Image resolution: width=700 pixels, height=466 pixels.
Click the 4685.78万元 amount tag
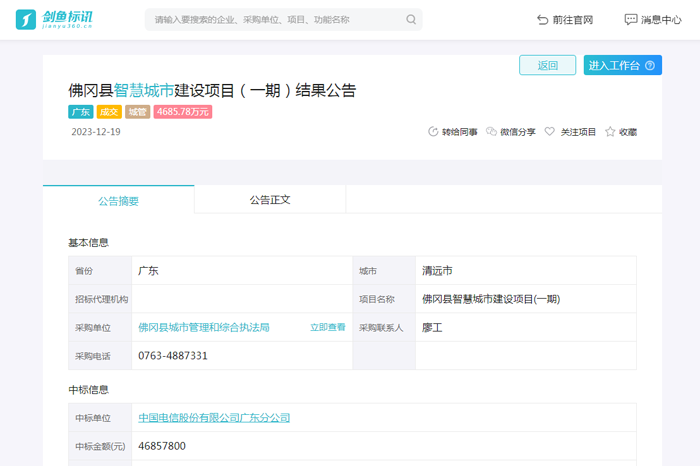click(x=183, y=112)
